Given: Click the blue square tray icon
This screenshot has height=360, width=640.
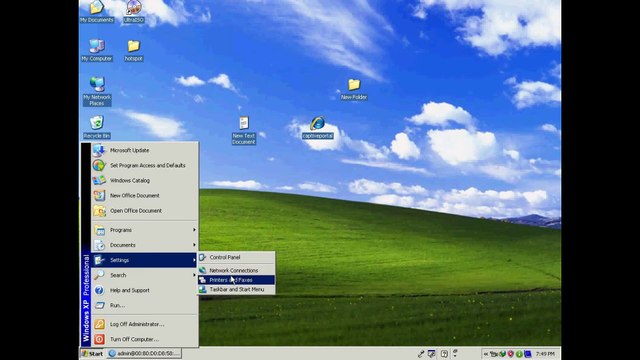Looking at the screenshot, I should [x=528, y=354].
